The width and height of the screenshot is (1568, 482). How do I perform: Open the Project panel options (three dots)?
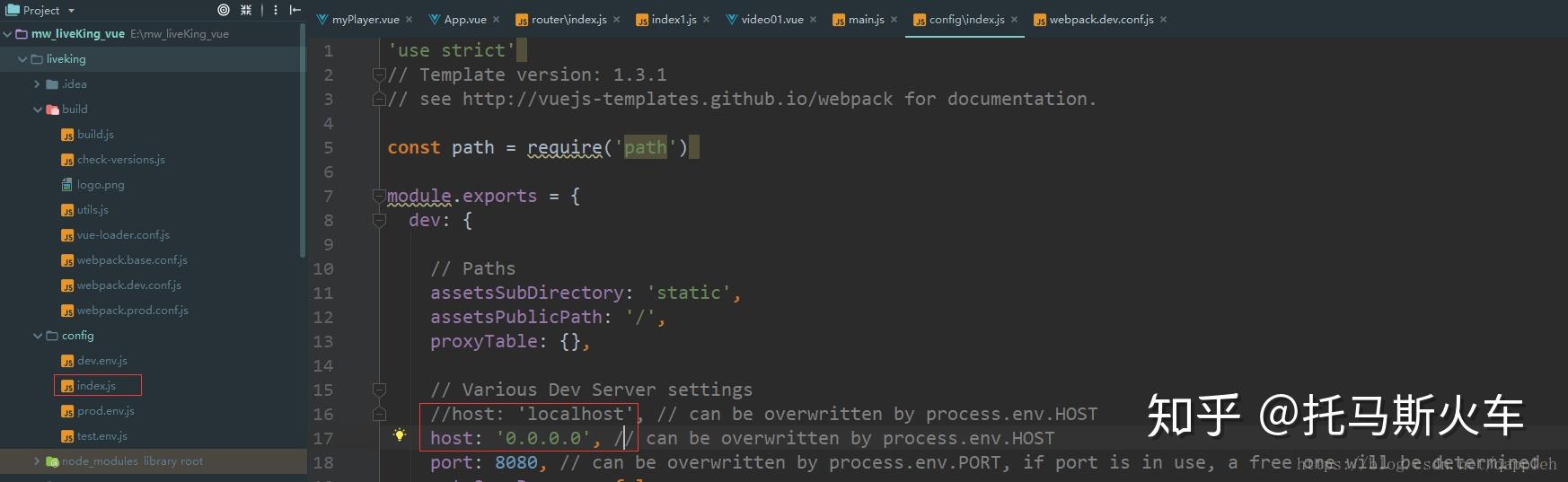(276, 10)
